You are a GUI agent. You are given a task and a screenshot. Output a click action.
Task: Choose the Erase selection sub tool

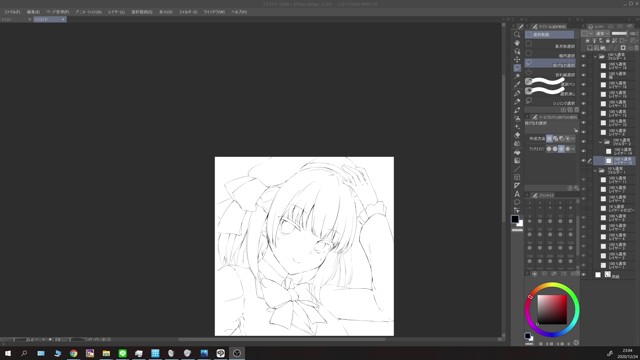[x=550, y=92]
